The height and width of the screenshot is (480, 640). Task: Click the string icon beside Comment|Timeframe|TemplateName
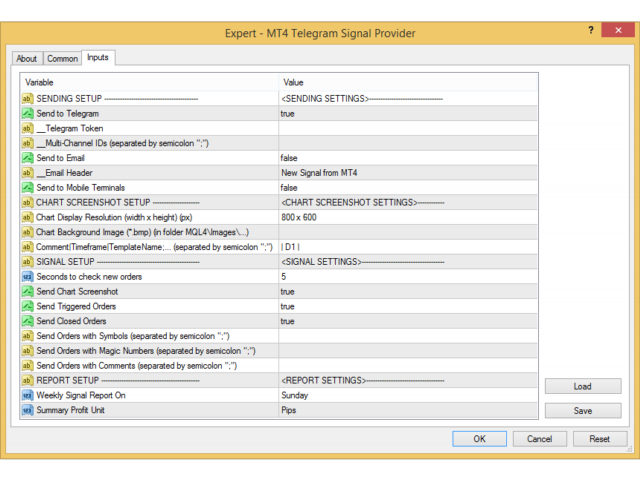tap(27, 247)
